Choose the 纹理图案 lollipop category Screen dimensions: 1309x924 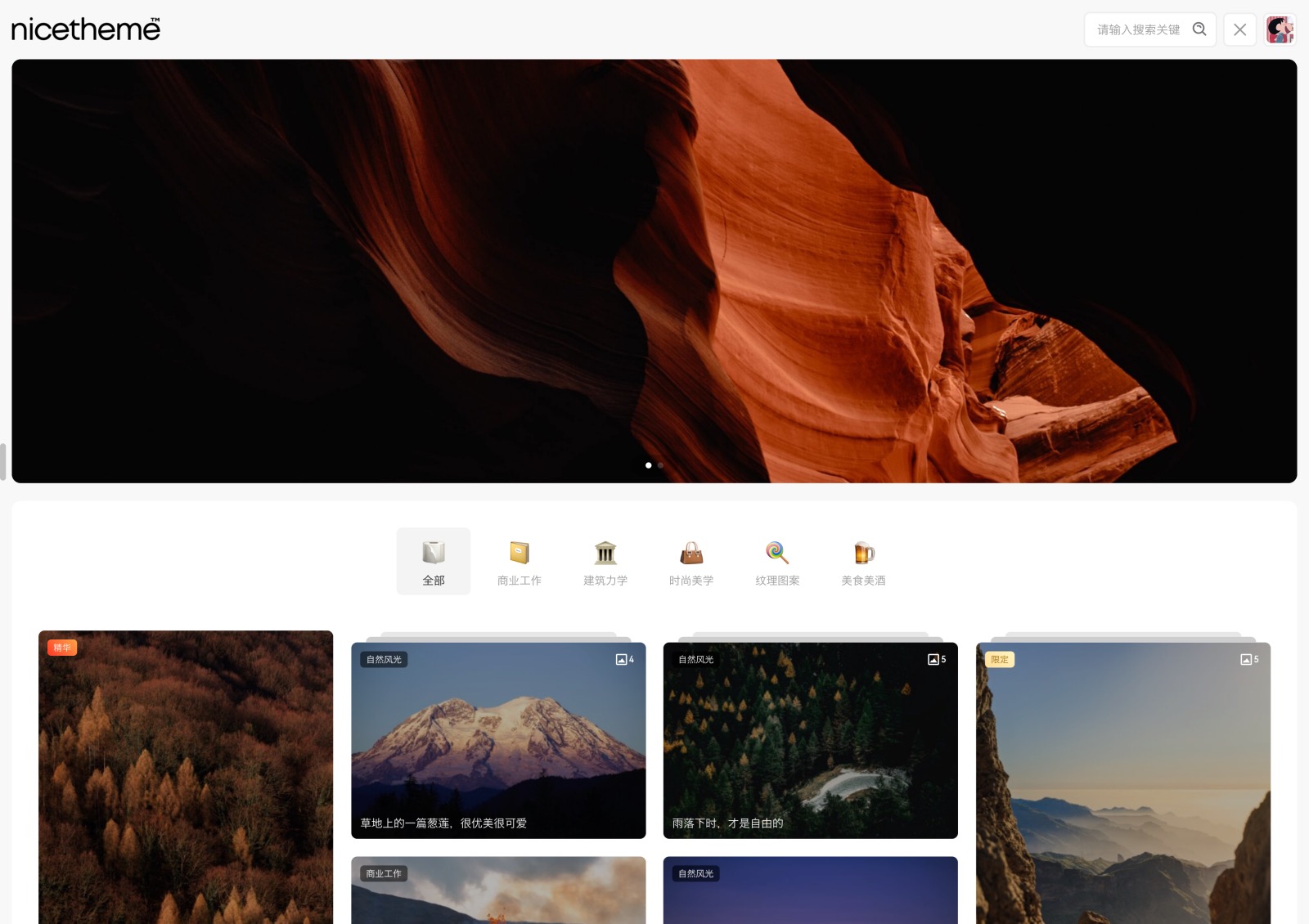(777, 562)
